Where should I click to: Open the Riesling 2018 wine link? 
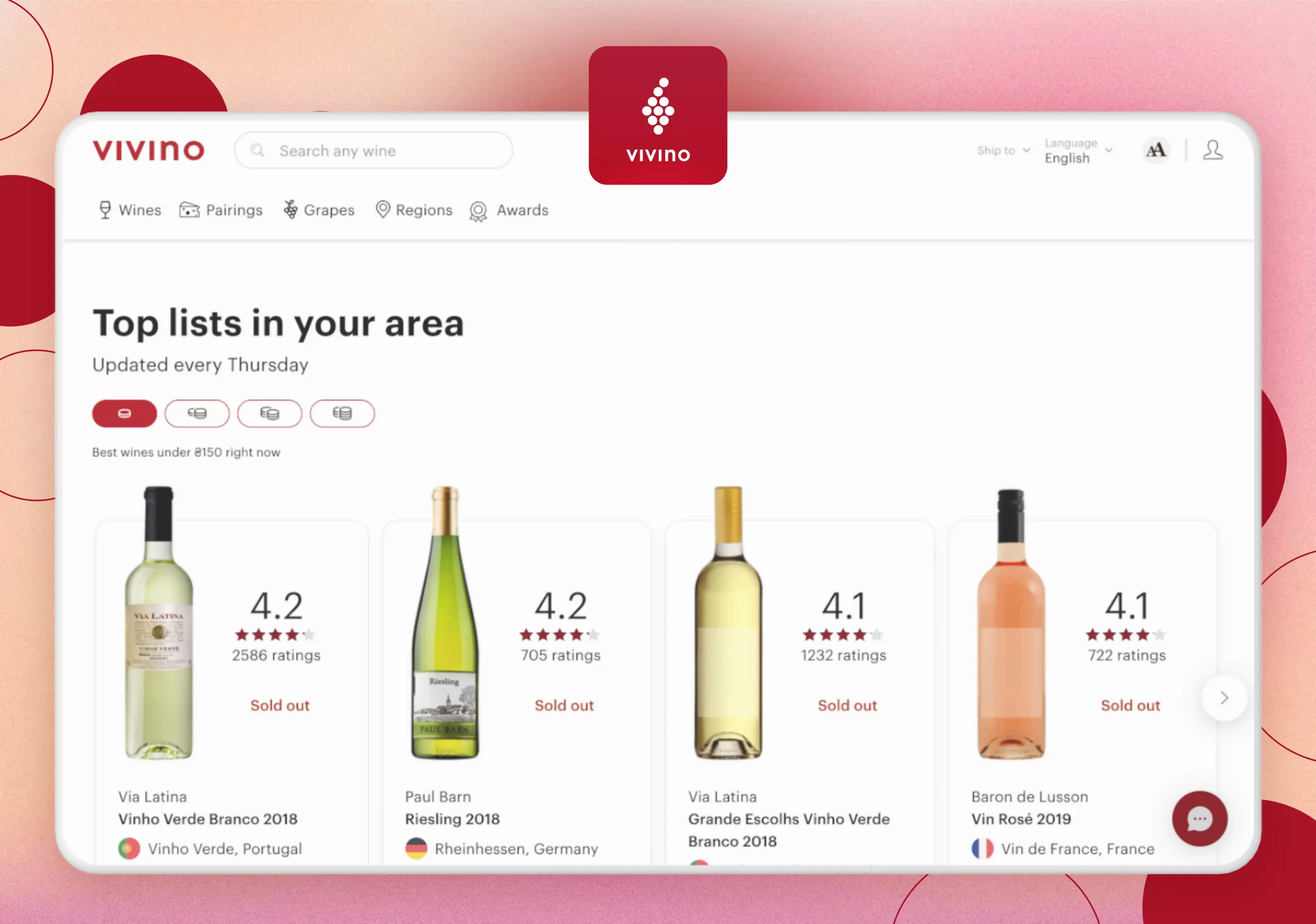pyautogui.click(x=452, y=819)
